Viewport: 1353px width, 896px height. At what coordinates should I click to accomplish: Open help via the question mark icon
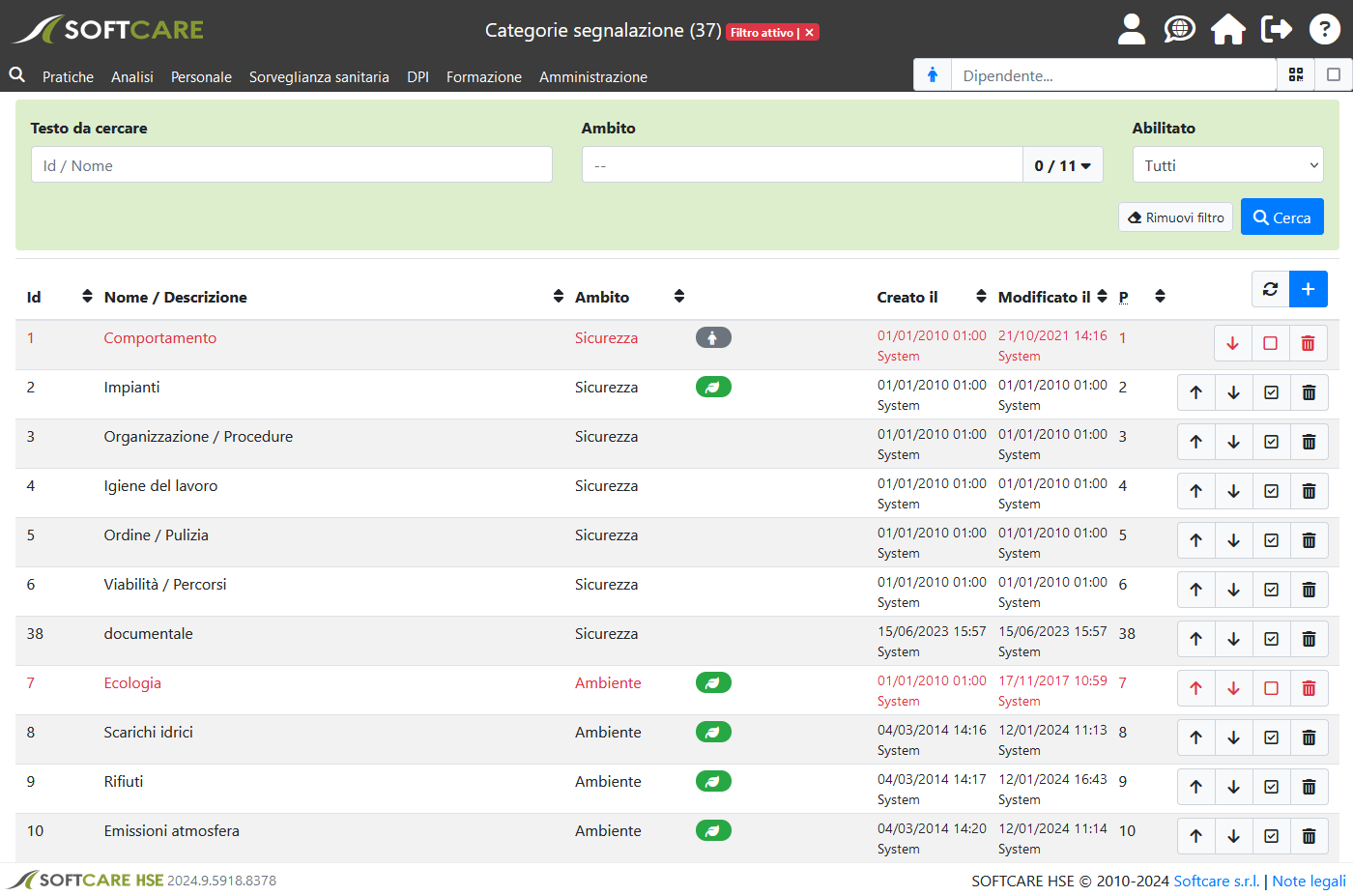click(1325, 29)
